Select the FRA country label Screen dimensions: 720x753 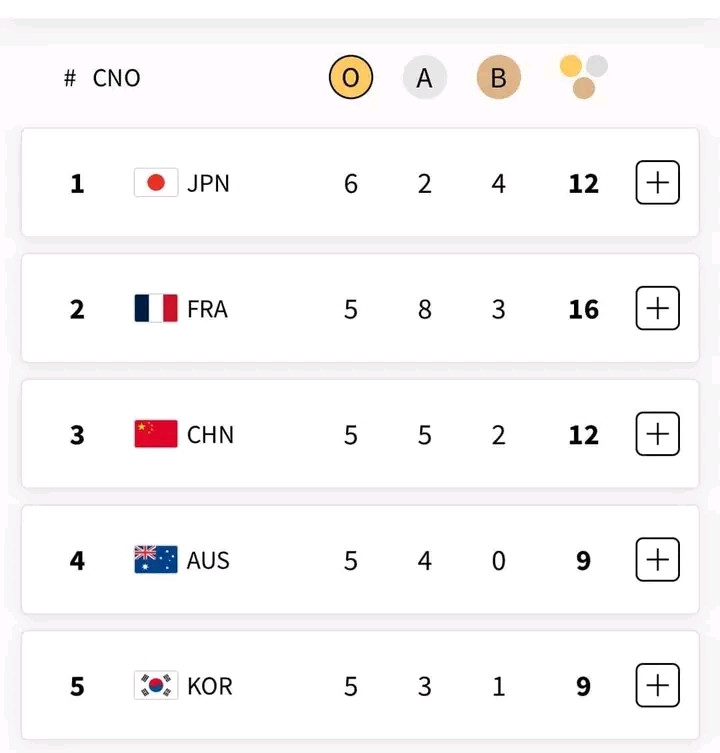[207, 309]
